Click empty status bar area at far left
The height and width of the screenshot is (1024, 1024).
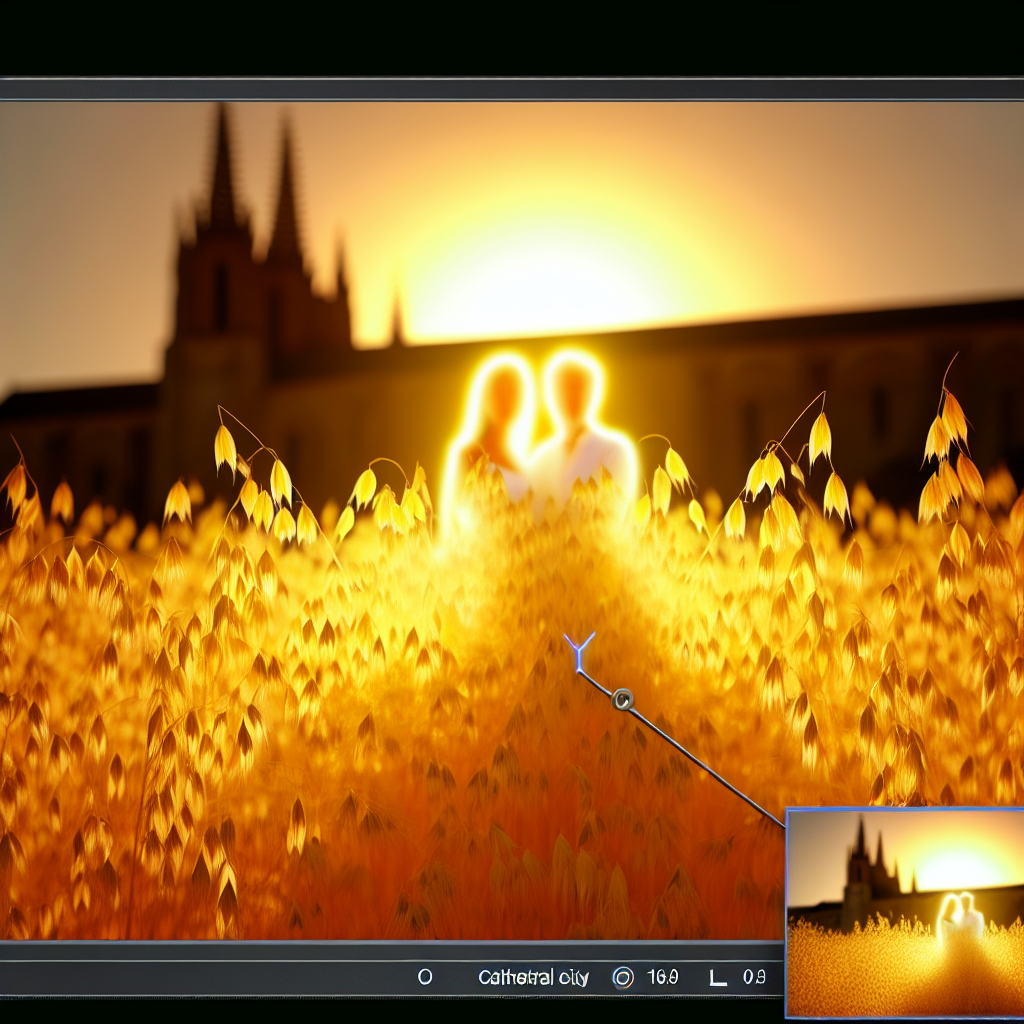(x=150, y=977)
